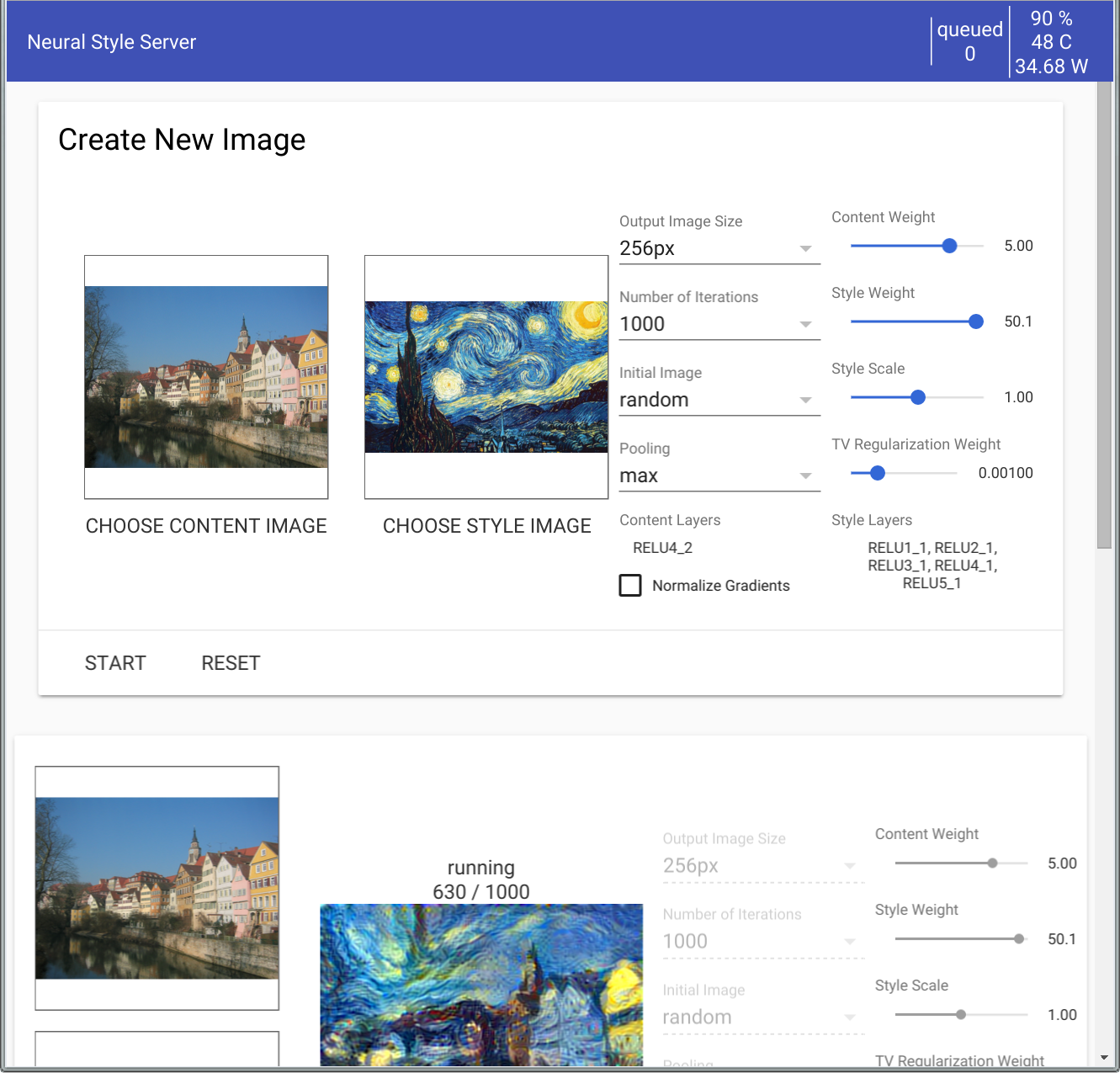Click CHOOSE CONTENT IMAGE button
1120x1073 pixels.
click(x=206, y=526)
